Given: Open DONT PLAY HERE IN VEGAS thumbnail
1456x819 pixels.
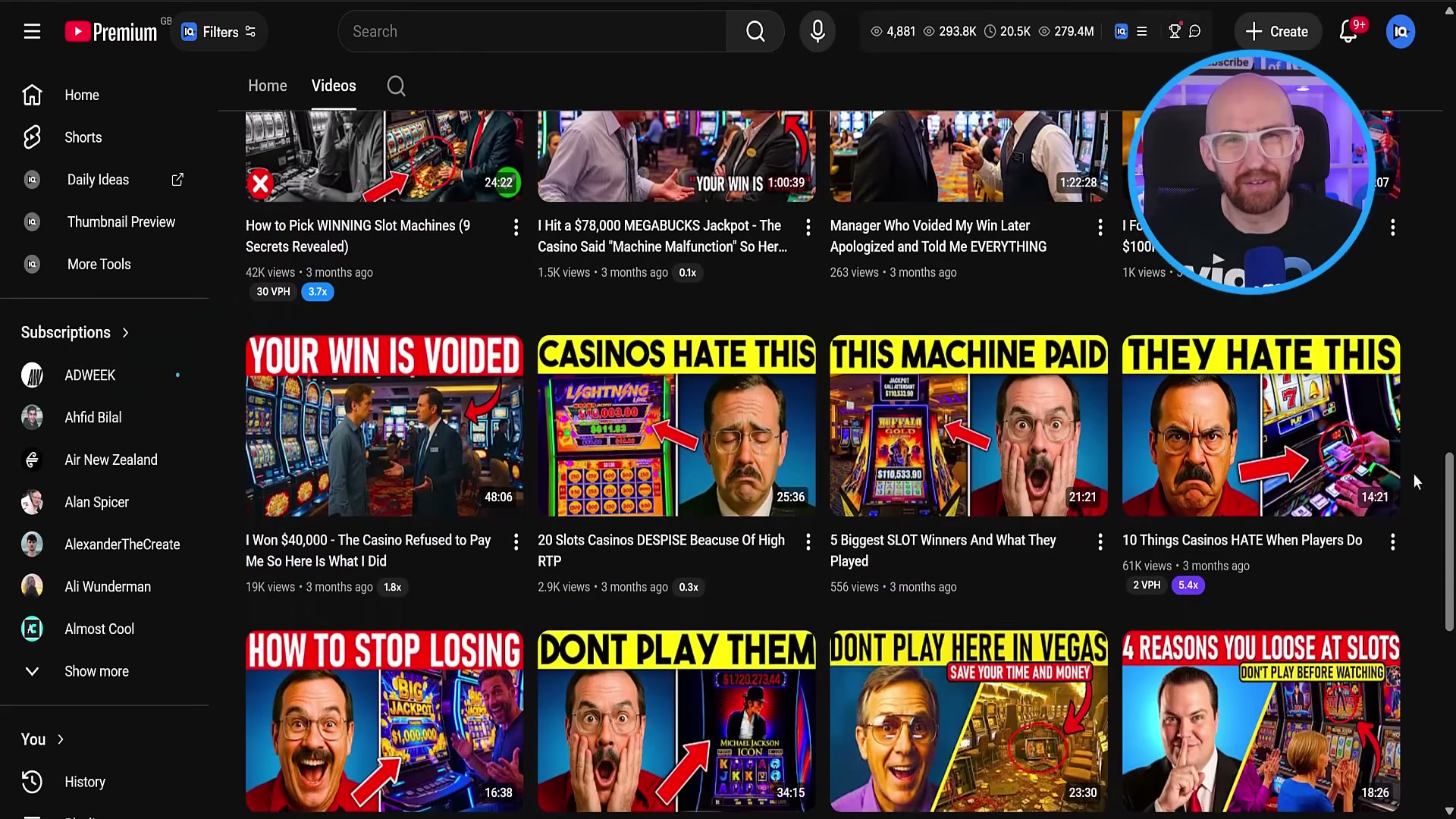Looking at the screenshot, I should (x=968, y=720).
